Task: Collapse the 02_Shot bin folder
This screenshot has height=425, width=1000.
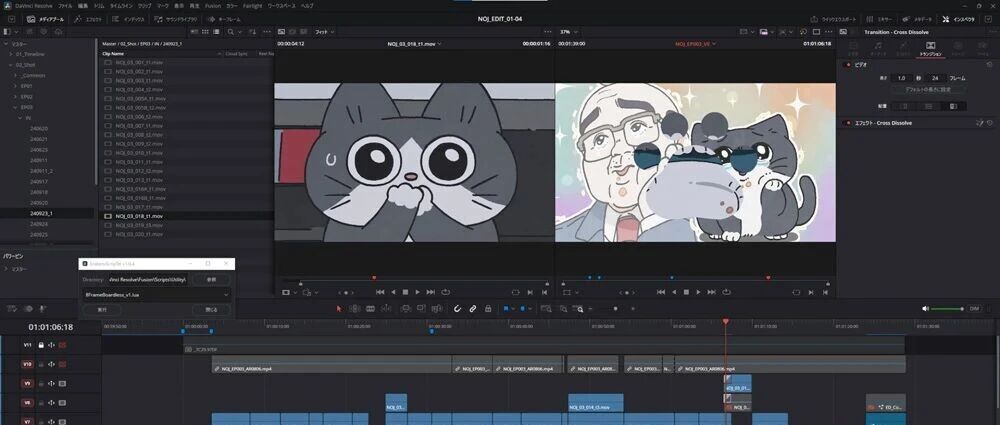Action: 11,65
